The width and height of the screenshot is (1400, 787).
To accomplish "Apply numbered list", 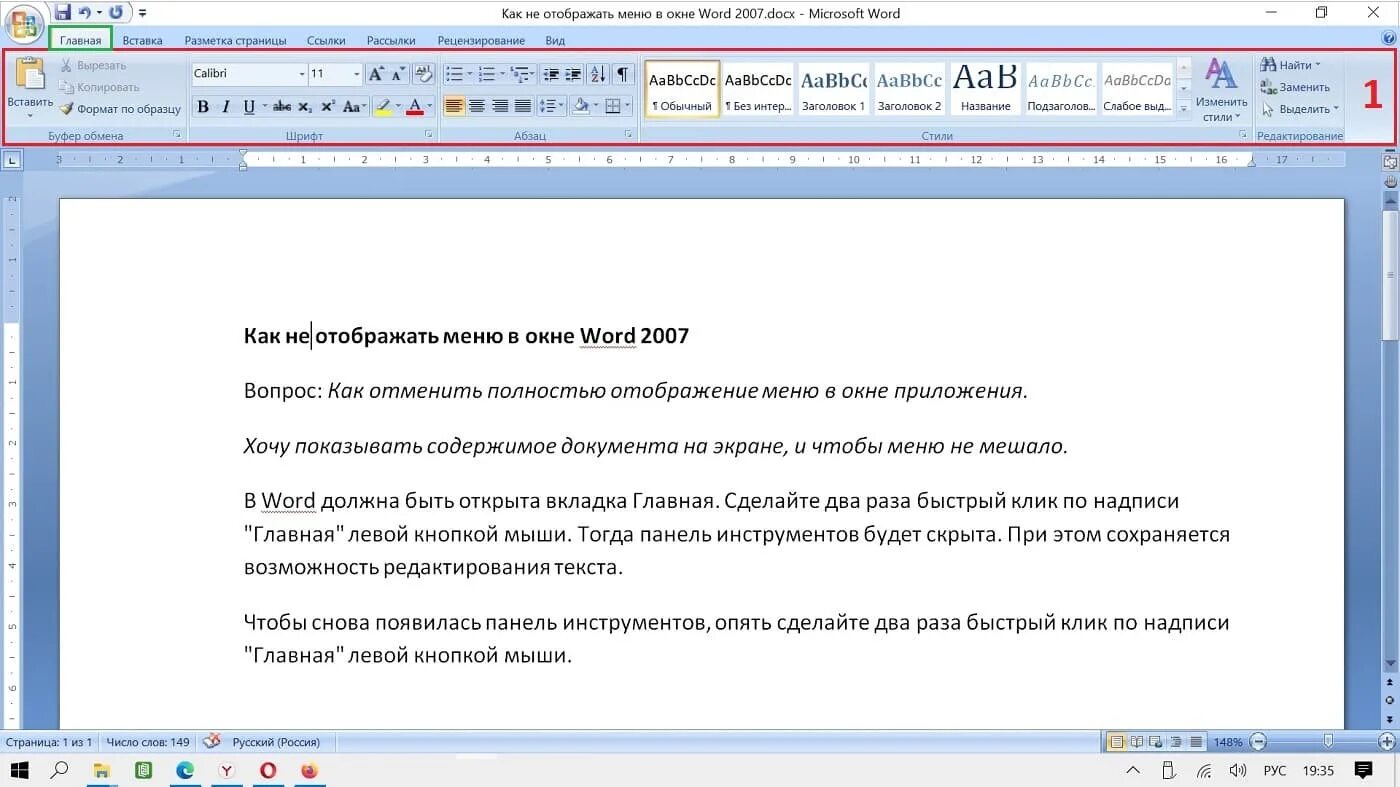I will coord(487,74).
